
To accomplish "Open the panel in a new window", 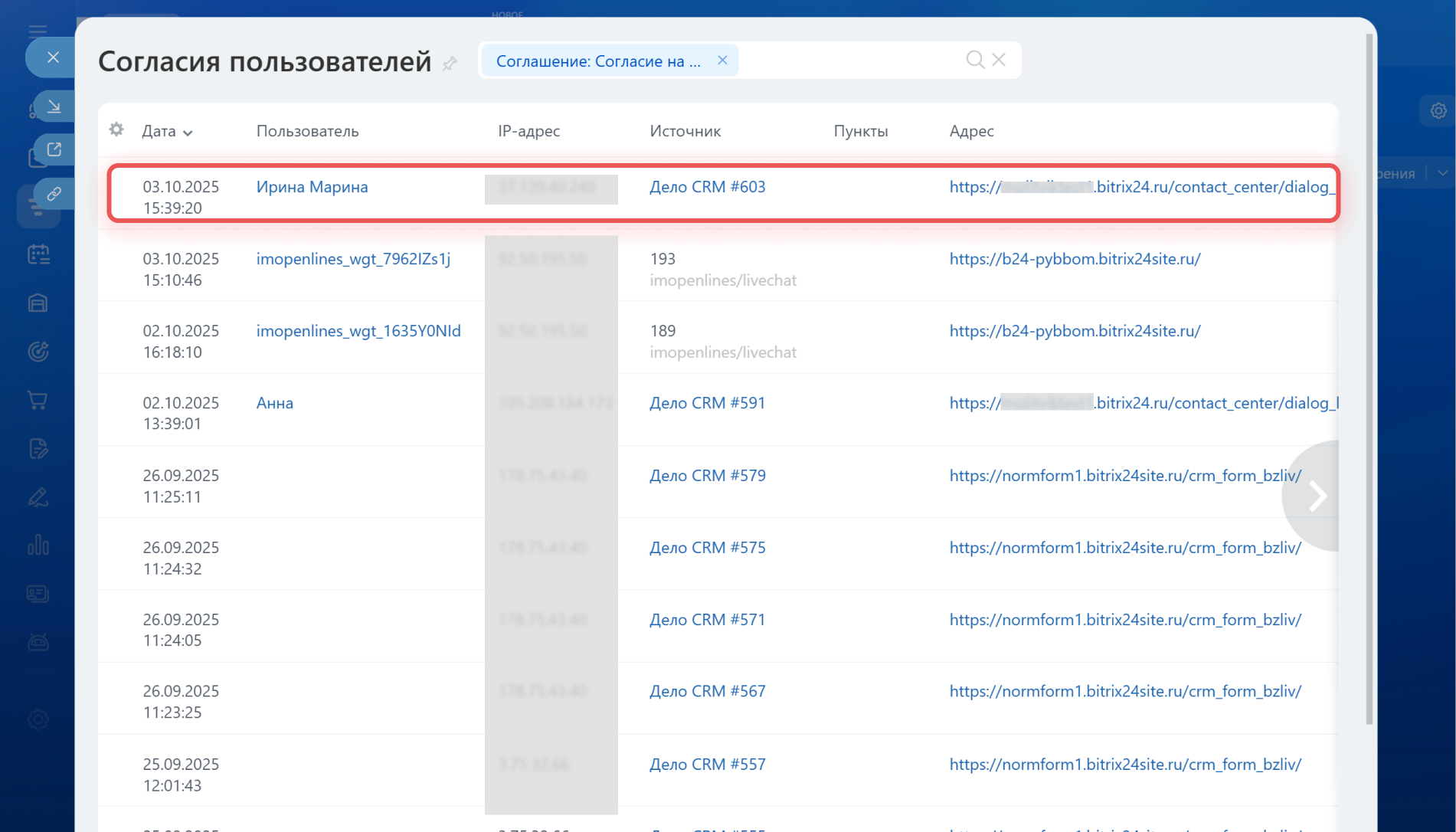I will (54, 149).
